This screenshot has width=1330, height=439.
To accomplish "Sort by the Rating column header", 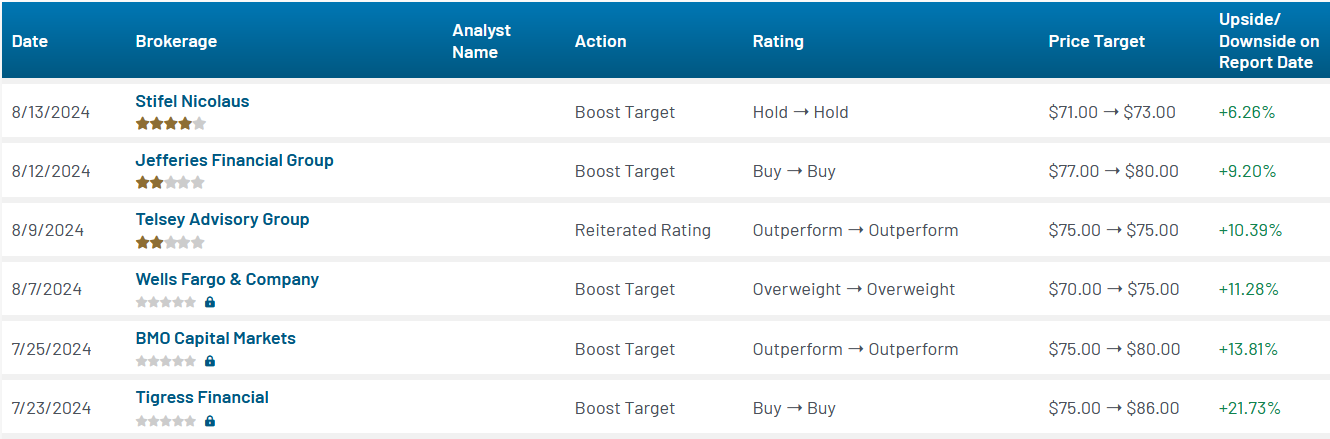I will click(778, 41).
